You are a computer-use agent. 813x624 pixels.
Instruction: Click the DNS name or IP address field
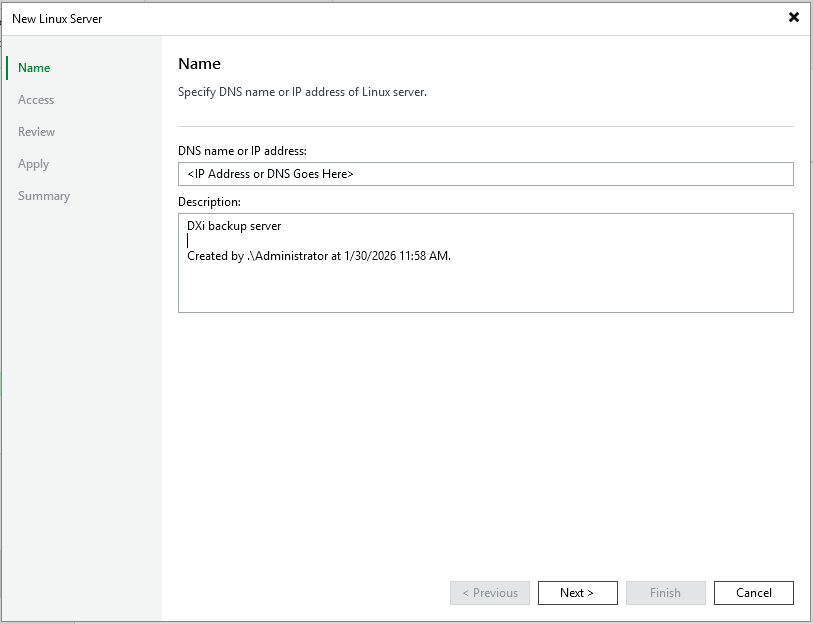(x=485, y=174)
